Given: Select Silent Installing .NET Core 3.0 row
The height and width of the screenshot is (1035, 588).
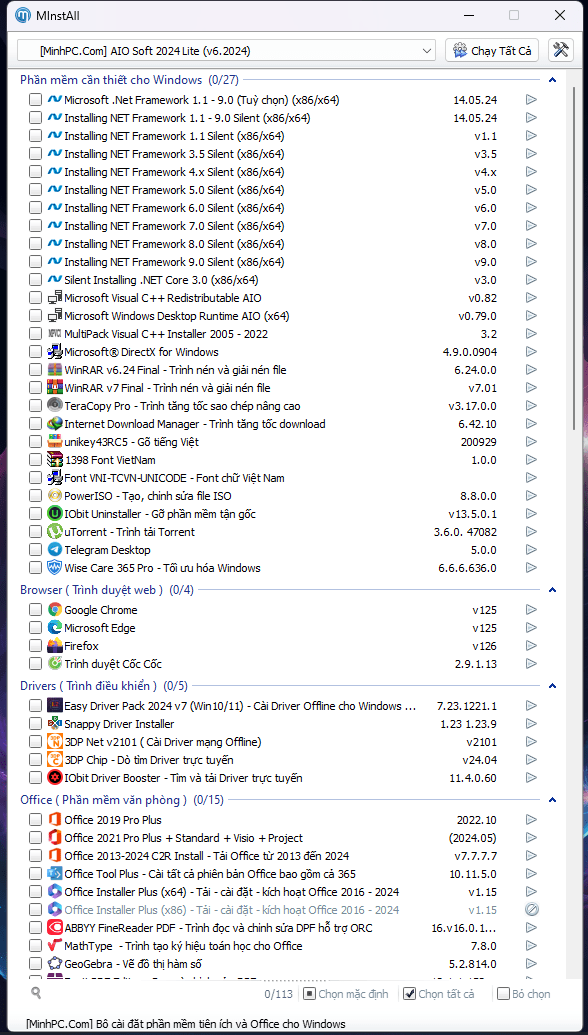Looking at the screenshot, I should [x=161, y=280].
